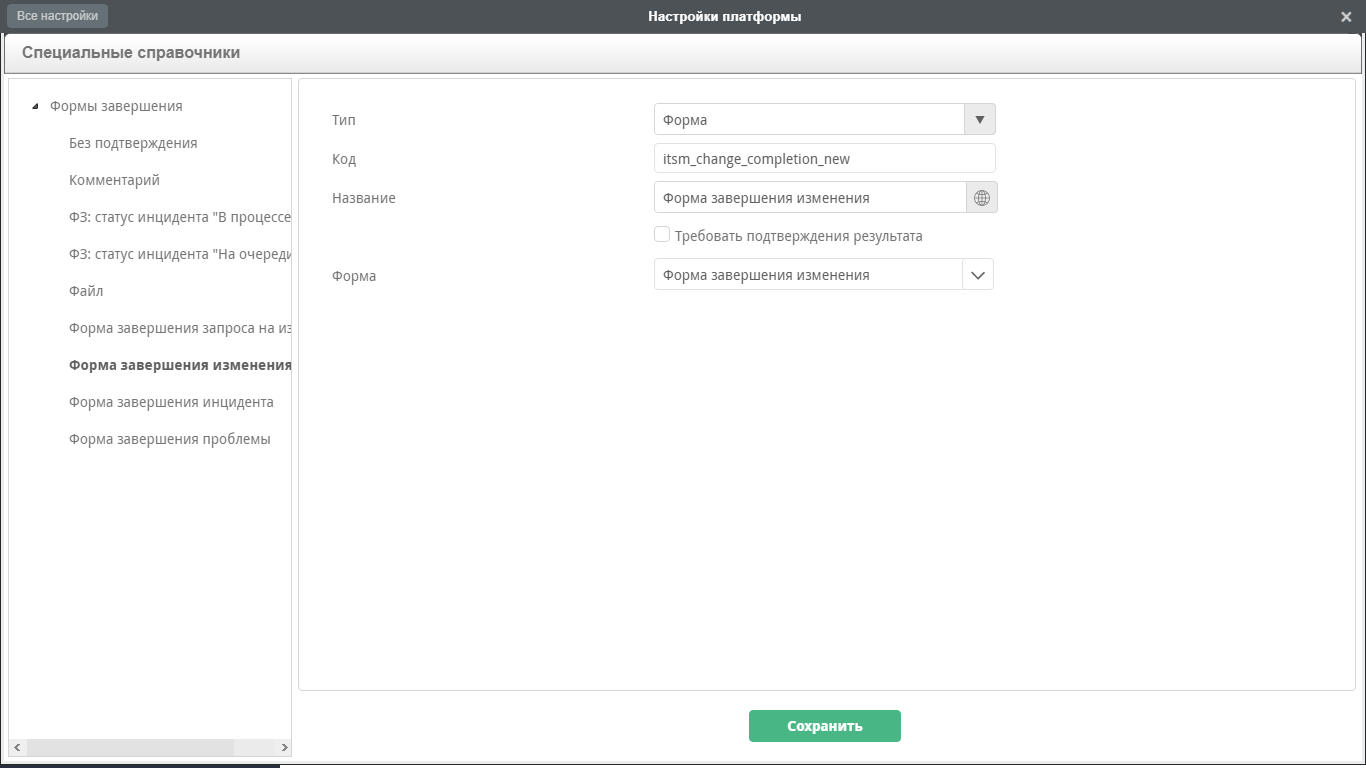Enable Требовать подтверждения результата checkbox
1366x768 pixels.
pos(662,234)
